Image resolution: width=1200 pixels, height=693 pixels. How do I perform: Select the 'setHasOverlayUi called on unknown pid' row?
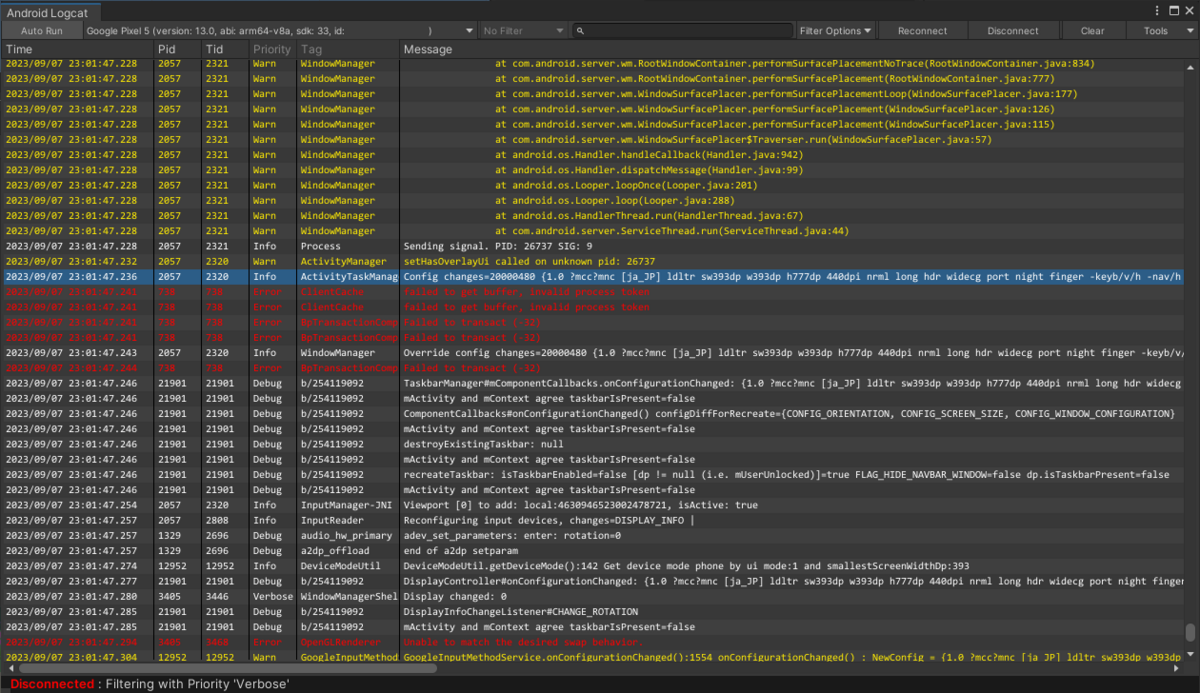(593, 261)
